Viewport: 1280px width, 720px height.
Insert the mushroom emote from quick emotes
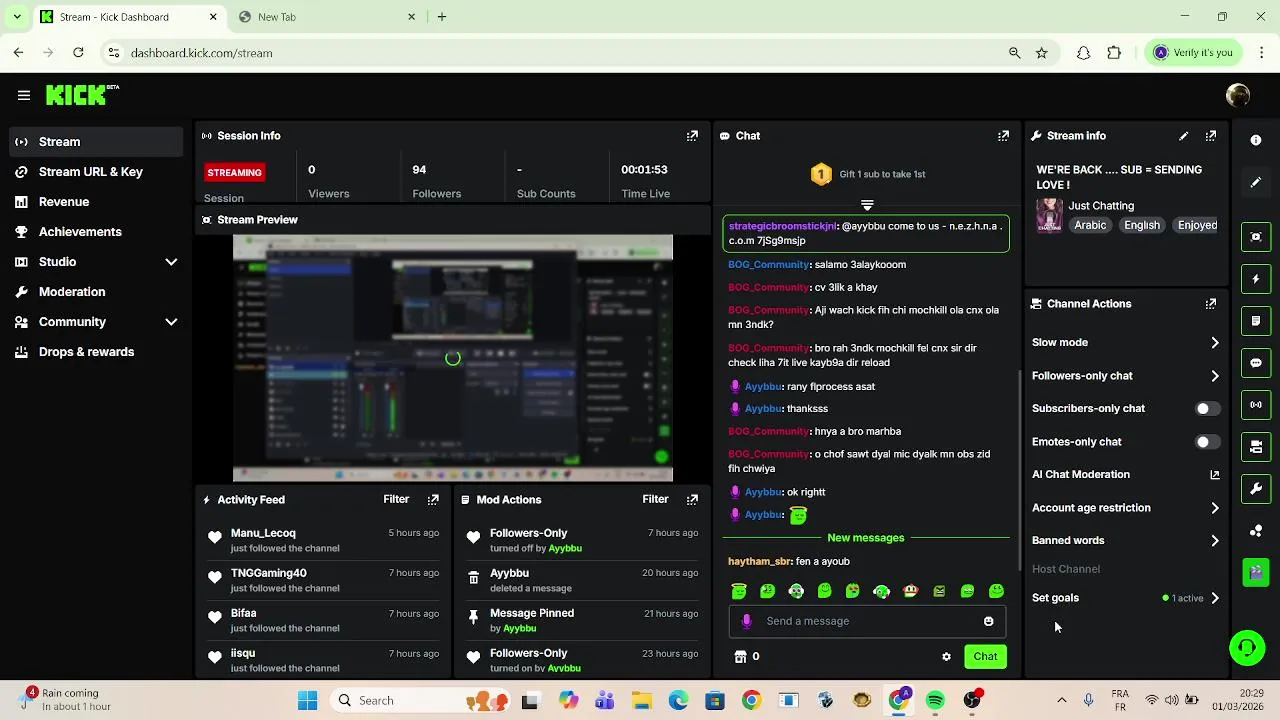point(910,591)
